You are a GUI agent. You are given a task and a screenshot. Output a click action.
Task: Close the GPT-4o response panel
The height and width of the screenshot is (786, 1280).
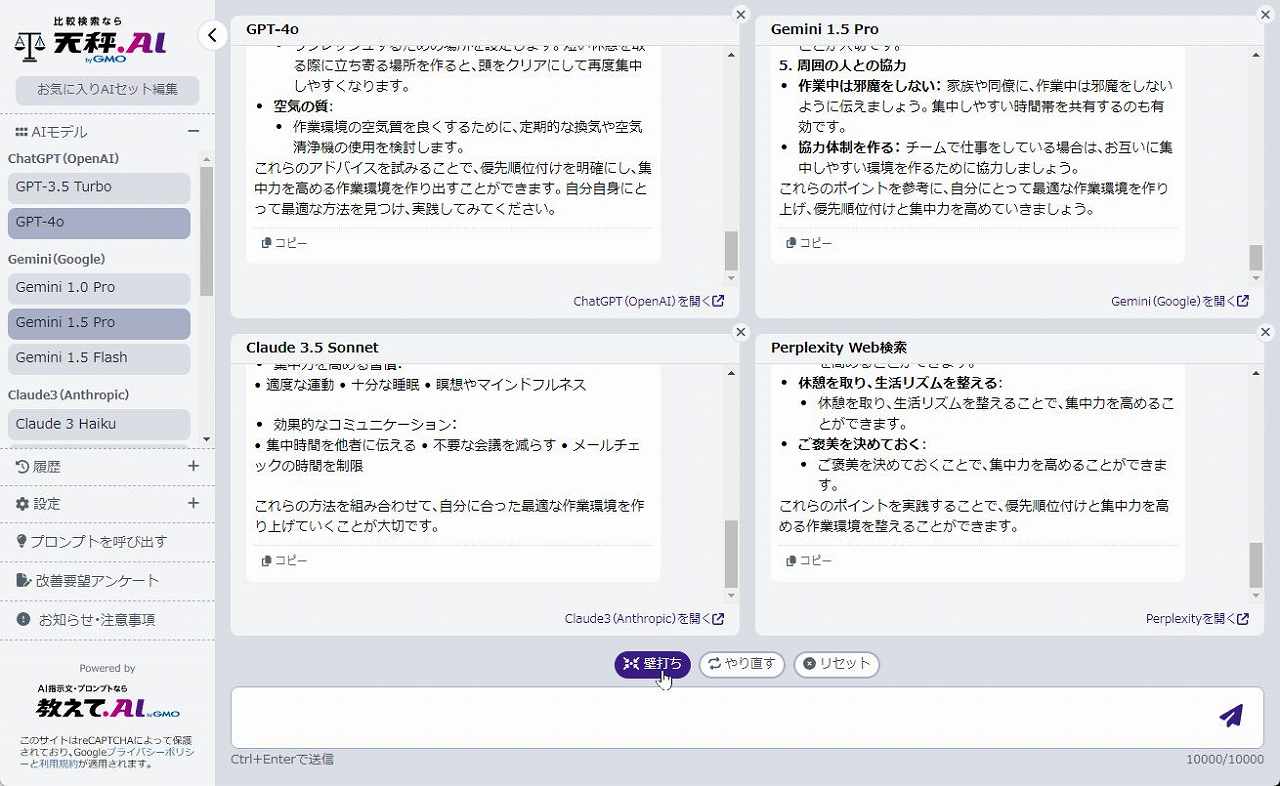coord(740,14)
